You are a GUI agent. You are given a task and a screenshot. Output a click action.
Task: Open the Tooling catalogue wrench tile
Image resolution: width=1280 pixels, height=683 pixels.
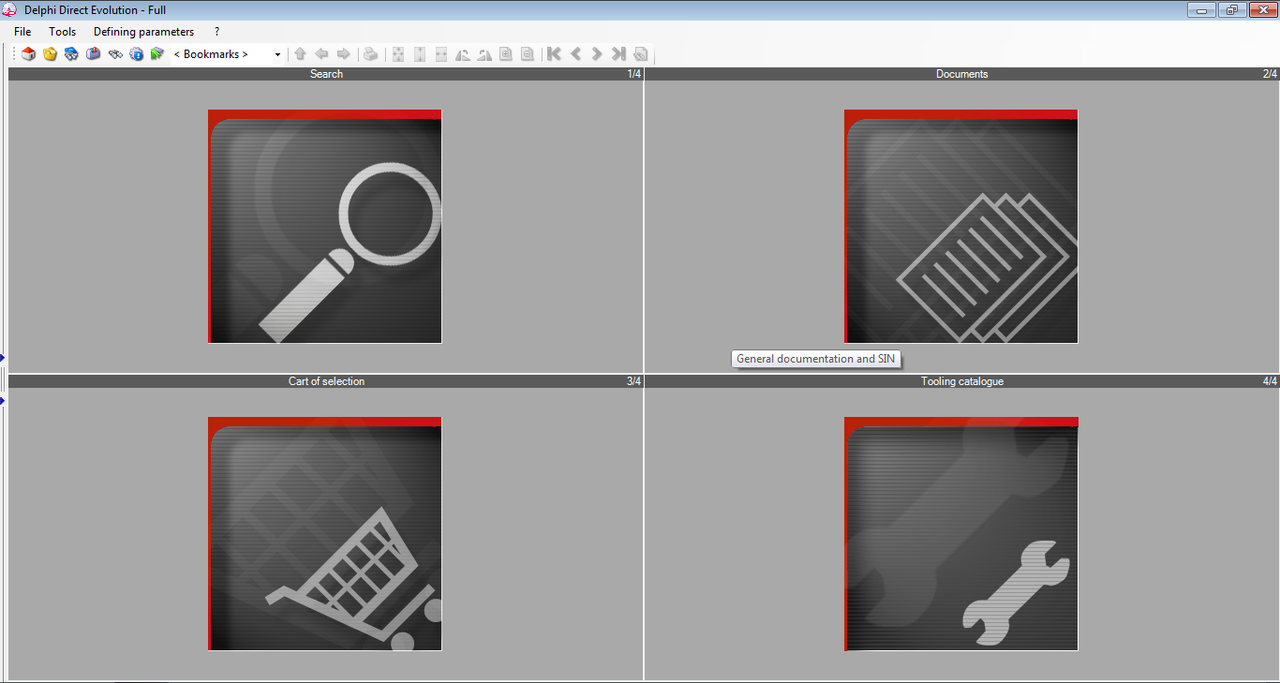pyautogui.click(x=961, y=534)
